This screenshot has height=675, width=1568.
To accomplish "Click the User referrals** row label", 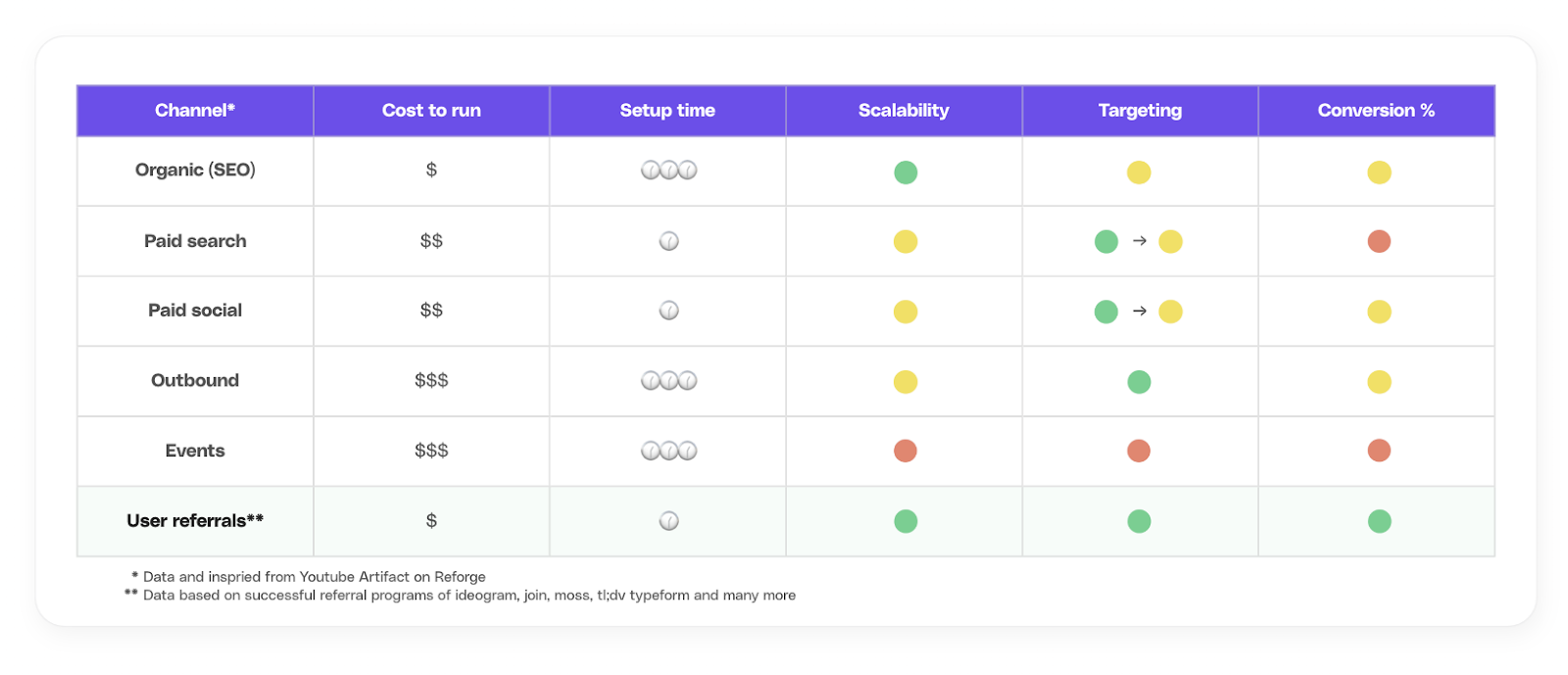I will pyautogui.click(x=195, y=521).
